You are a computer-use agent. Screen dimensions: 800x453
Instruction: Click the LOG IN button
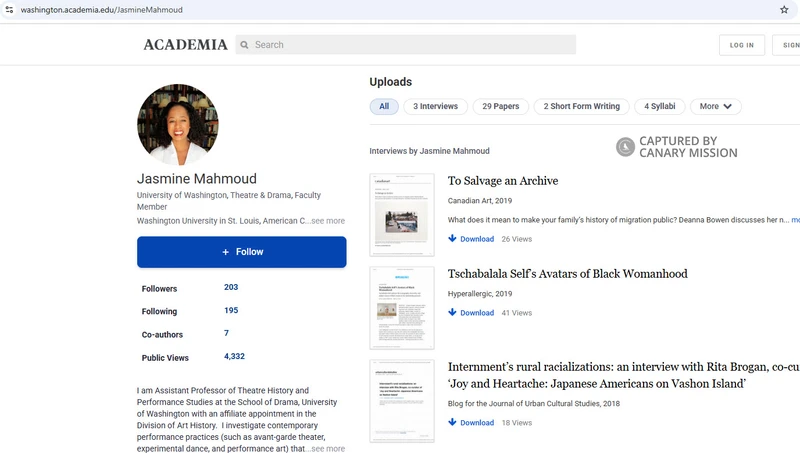(742, 45)
